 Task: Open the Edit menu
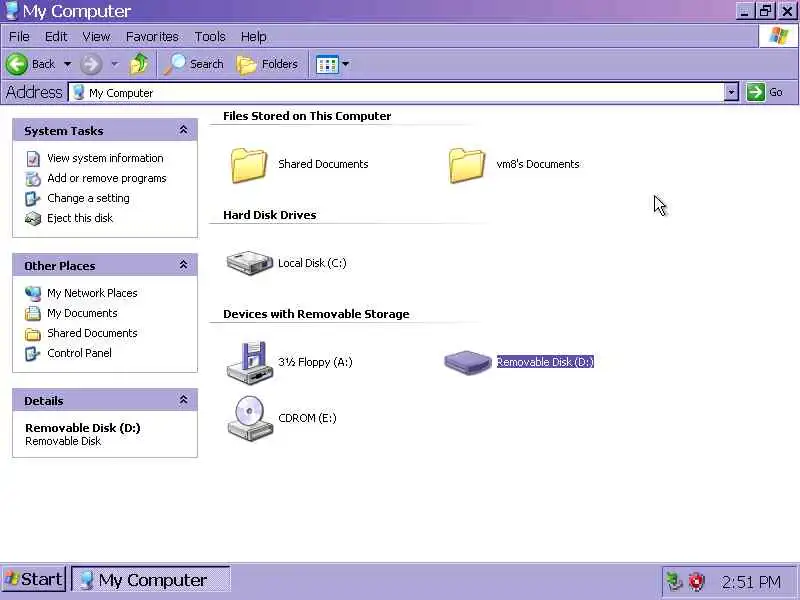tap(56, 37)
